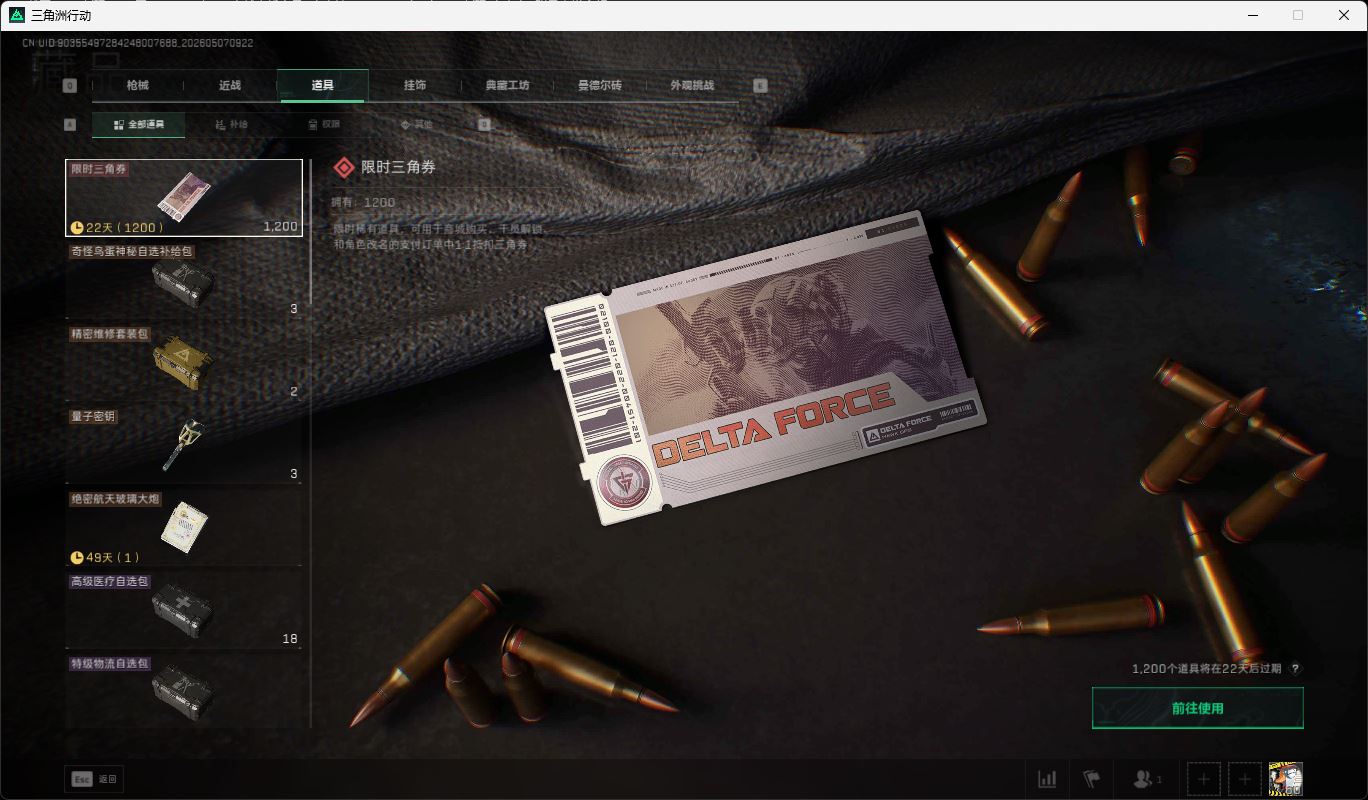This screenshot has width=1368, height=800.
Task: Select the 补给 filter sub-tab
Action: tap(231, 125)
